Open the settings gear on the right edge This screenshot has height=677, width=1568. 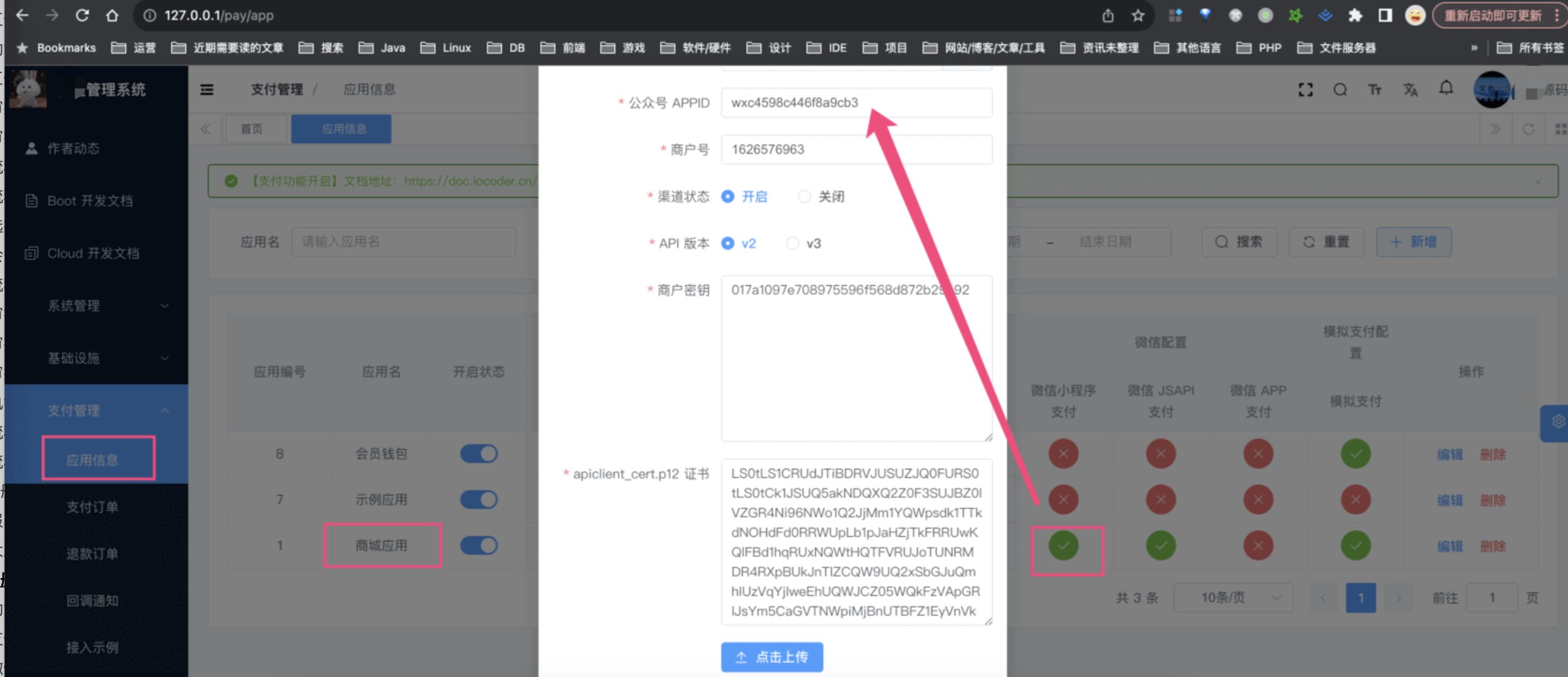1557,422
